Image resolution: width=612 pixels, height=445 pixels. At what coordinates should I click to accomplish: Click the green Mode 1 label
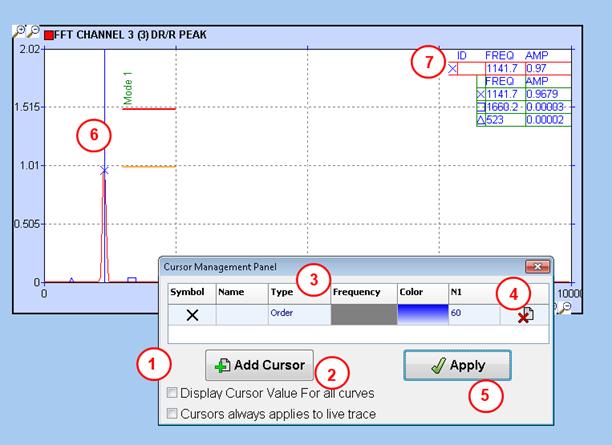coord(128,88)
